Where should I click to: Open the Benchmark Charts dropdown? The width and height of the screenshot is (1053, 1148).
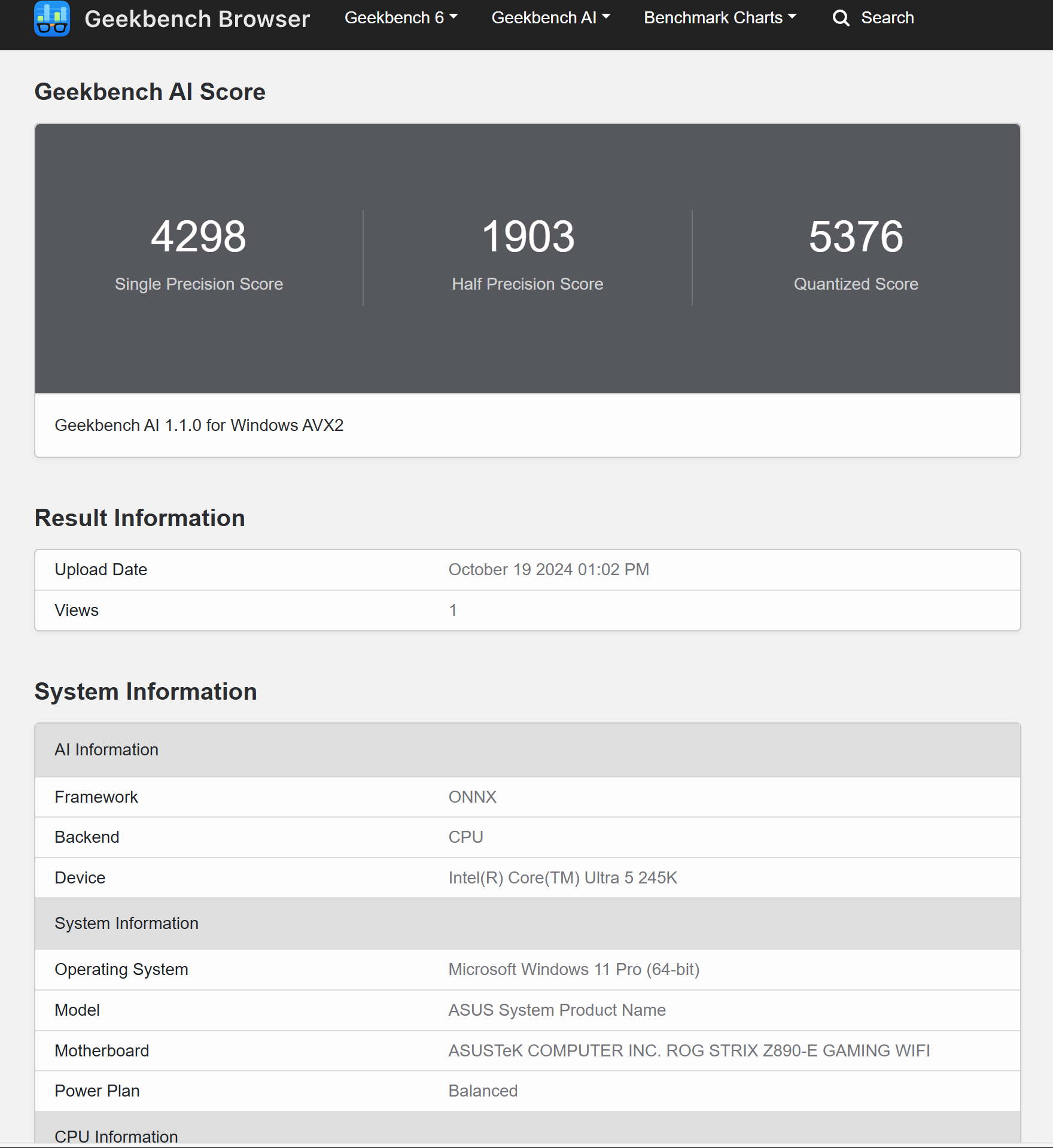pos(720,18)
